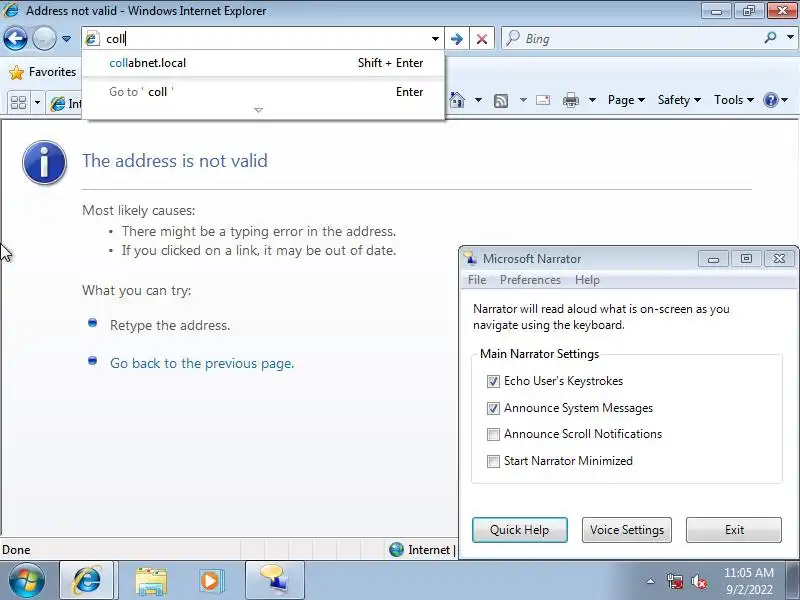Show hidden system tray icons arrow
Image resolution: width=800 pixels, height=600 pixels.
point(651,581)
